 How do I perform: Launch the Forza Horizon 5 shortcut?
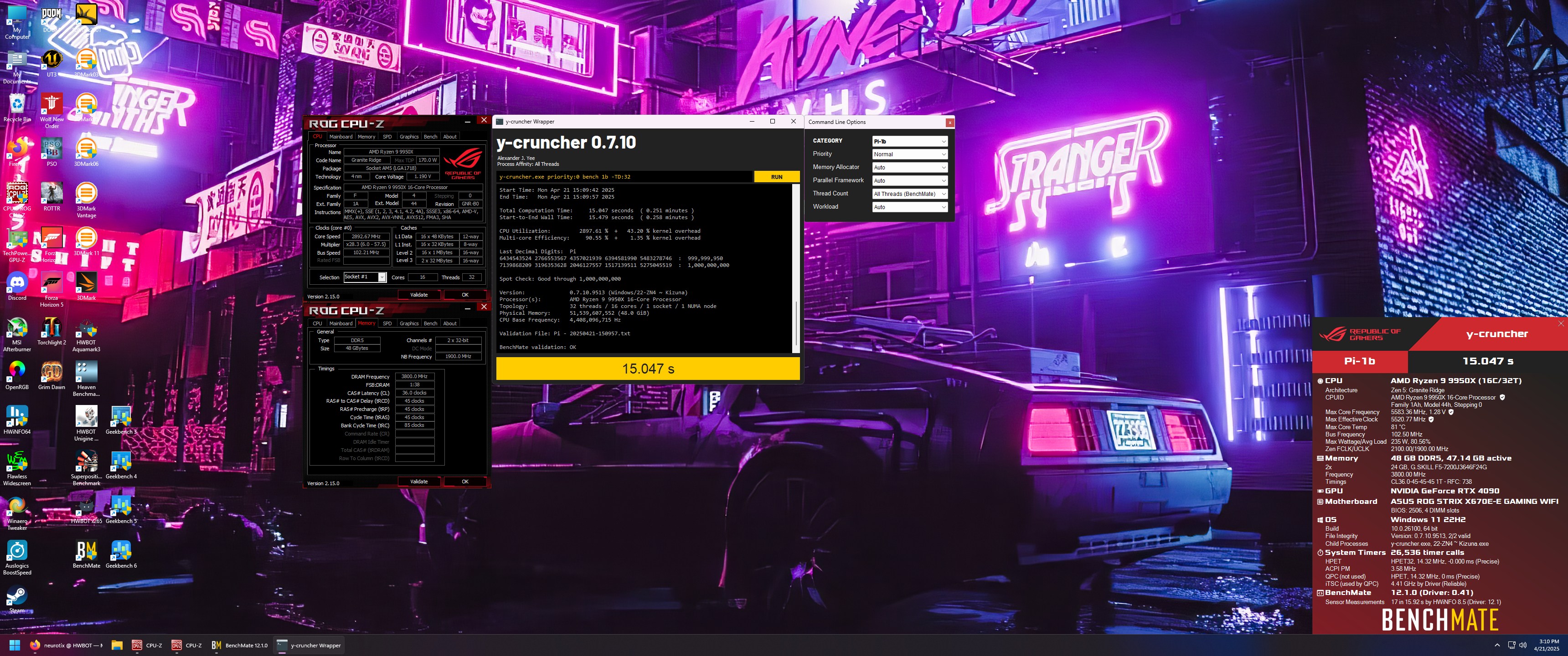(51, 289)
